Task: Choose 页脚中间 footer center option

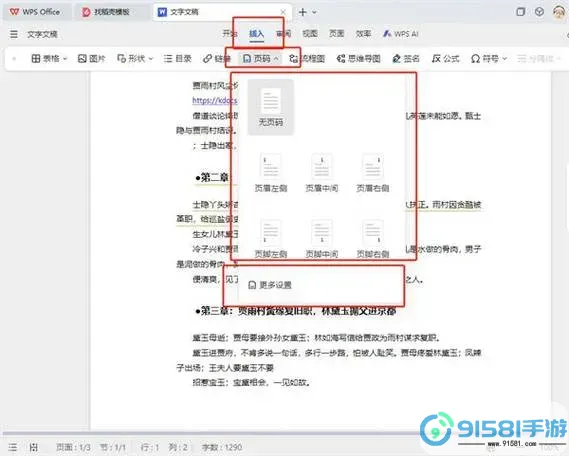Action: (x=322, y=238)
